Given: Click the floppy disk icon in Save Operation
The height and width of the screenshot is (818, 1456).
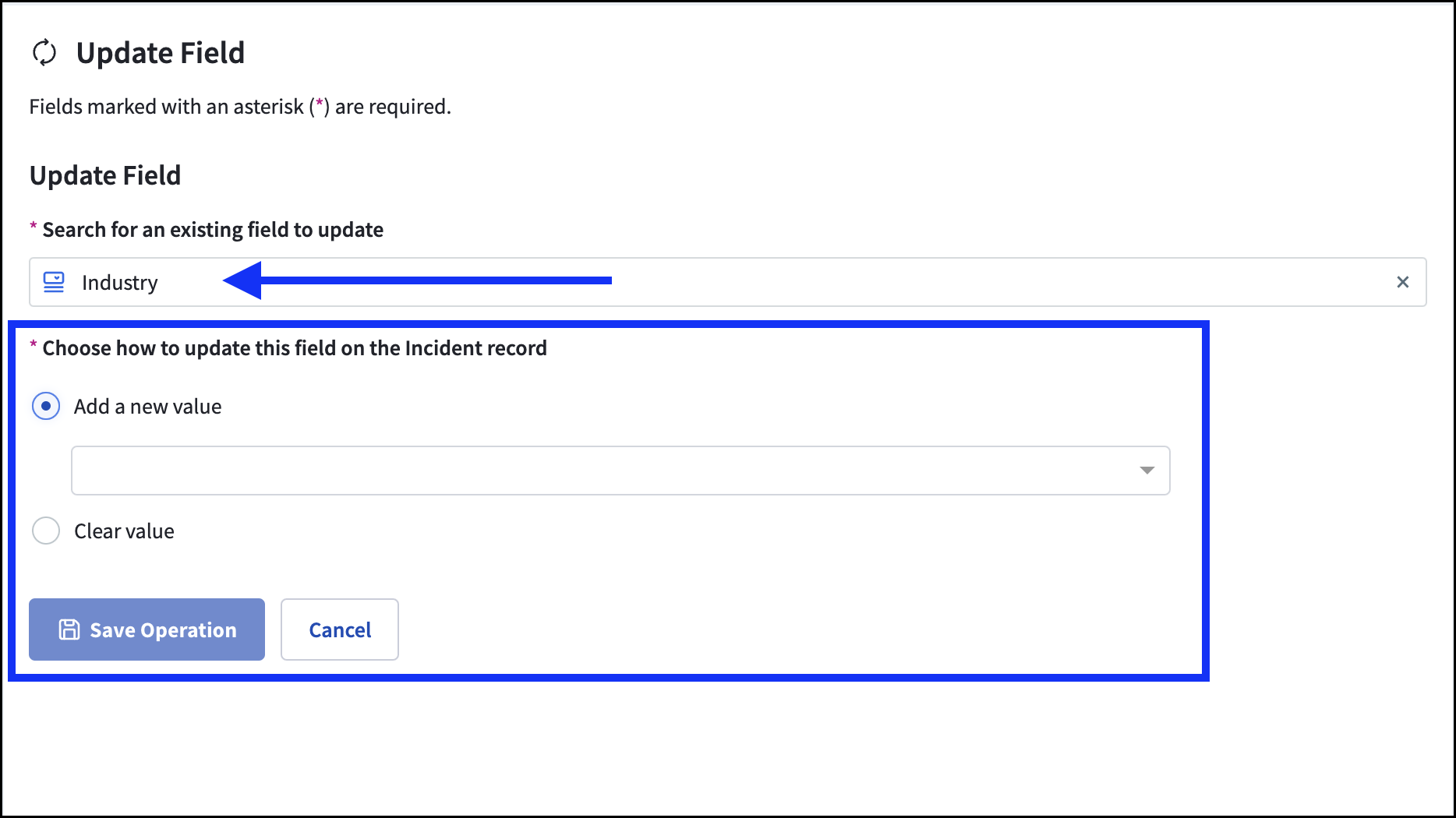Looking at the screenshot, I should pyautogui.click(x=69, y=629).
